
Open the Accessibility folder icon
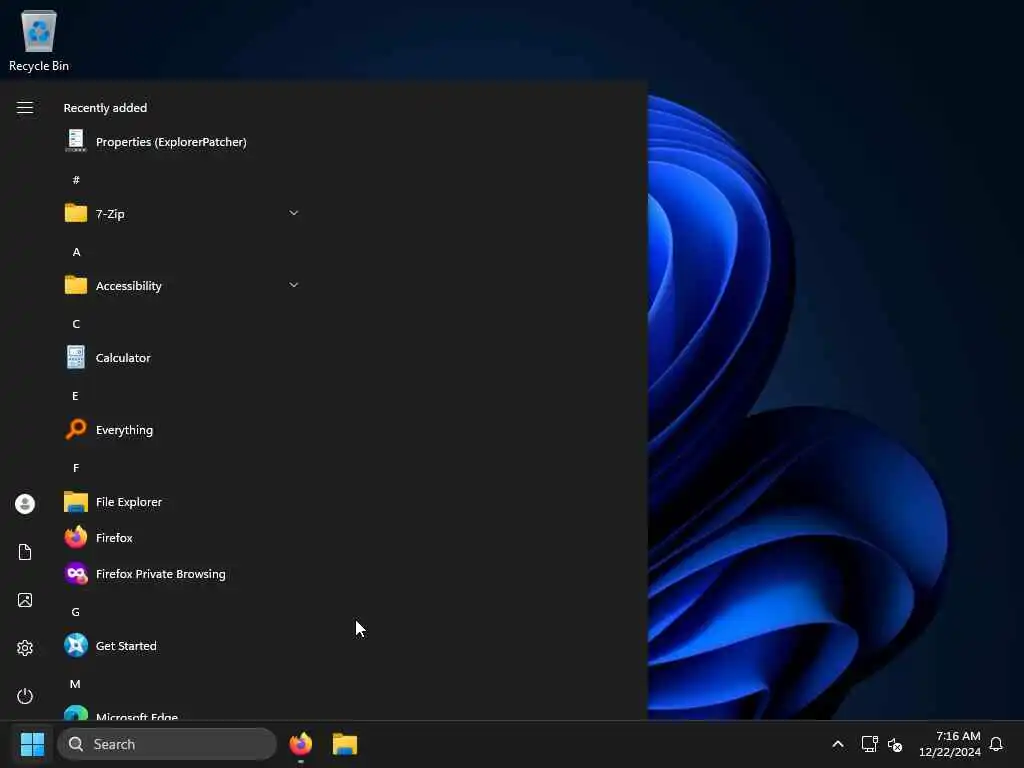(x=76, y=285)
